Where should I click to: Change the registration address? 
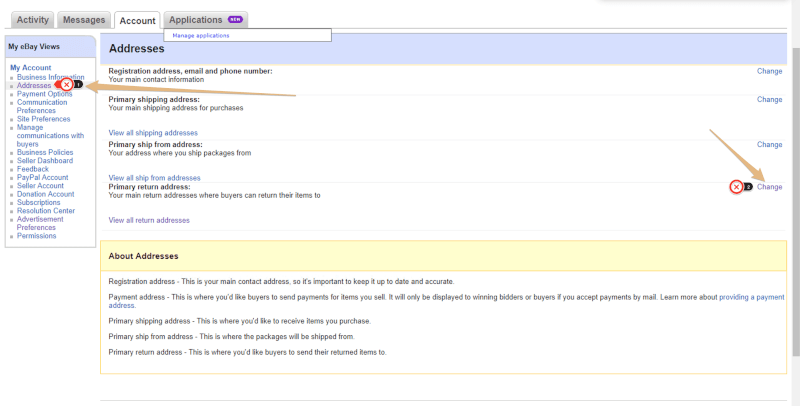tap(769, 71)
